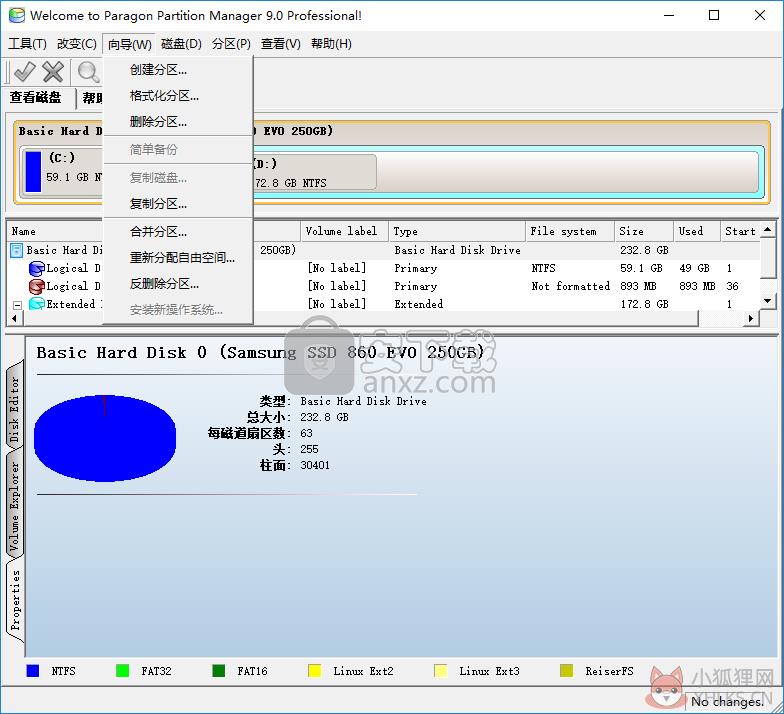
Task: Click the '893 MB' size cell
Action: click(638, 286)
